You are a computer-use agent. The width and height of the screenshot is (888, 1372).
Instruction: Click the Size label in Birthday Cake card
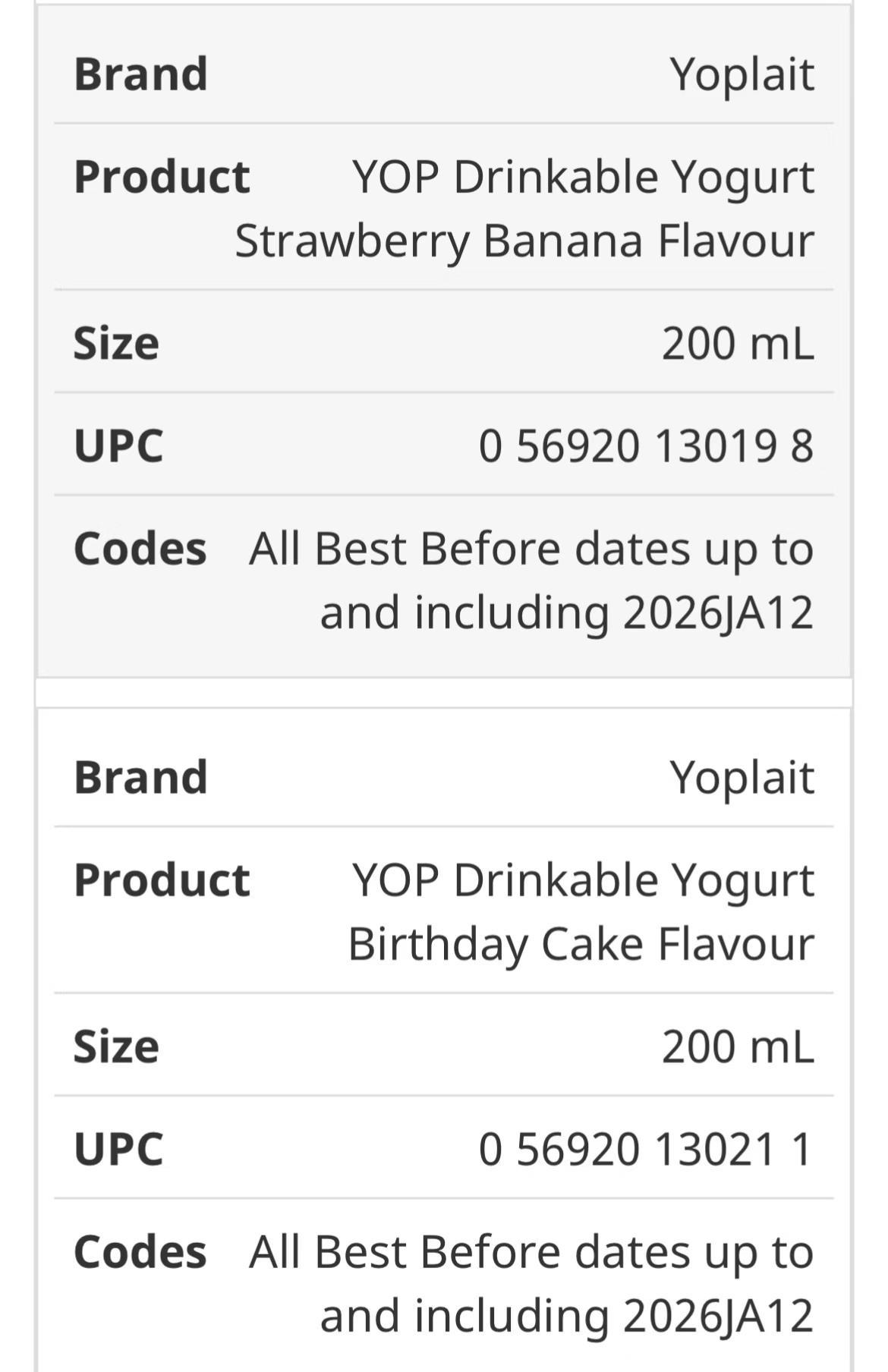pyautogui.click(x=116, y=1046)
